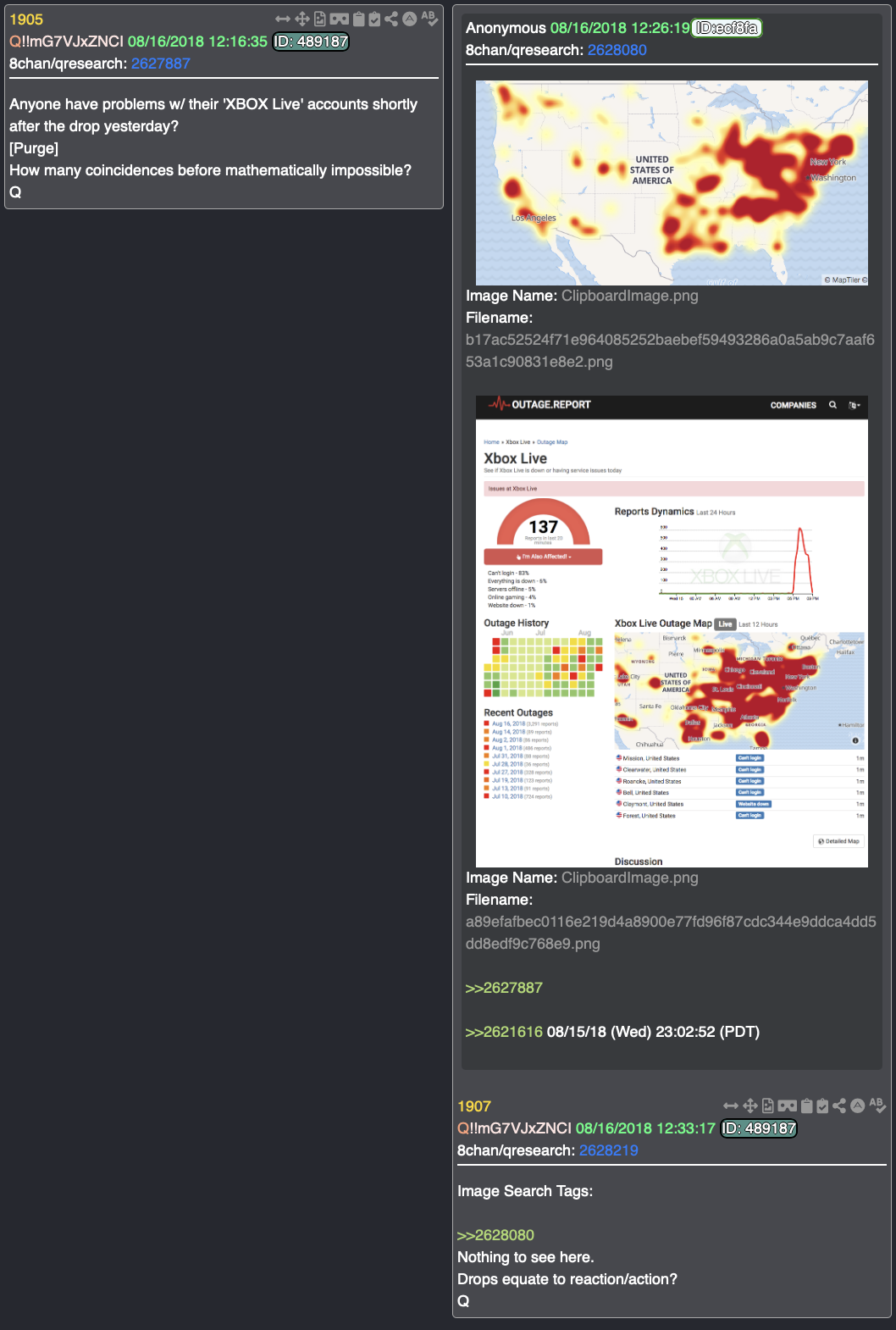Click circled triangle icon on post 1907
Viewport: 896px width, 1330px height.
pos(857,1106)
